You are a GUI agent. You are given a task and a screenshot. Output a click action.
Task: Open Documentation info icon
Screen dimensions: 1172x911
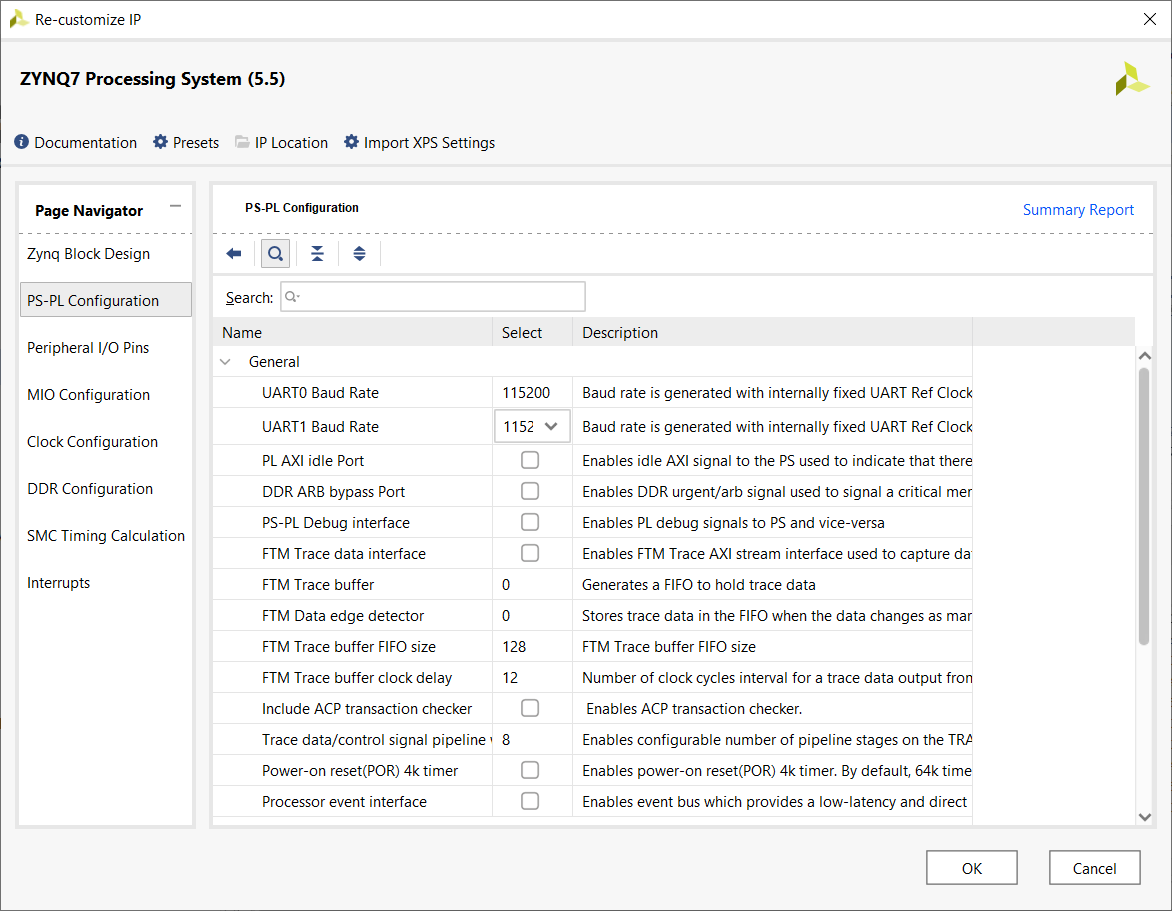point(22,142)
